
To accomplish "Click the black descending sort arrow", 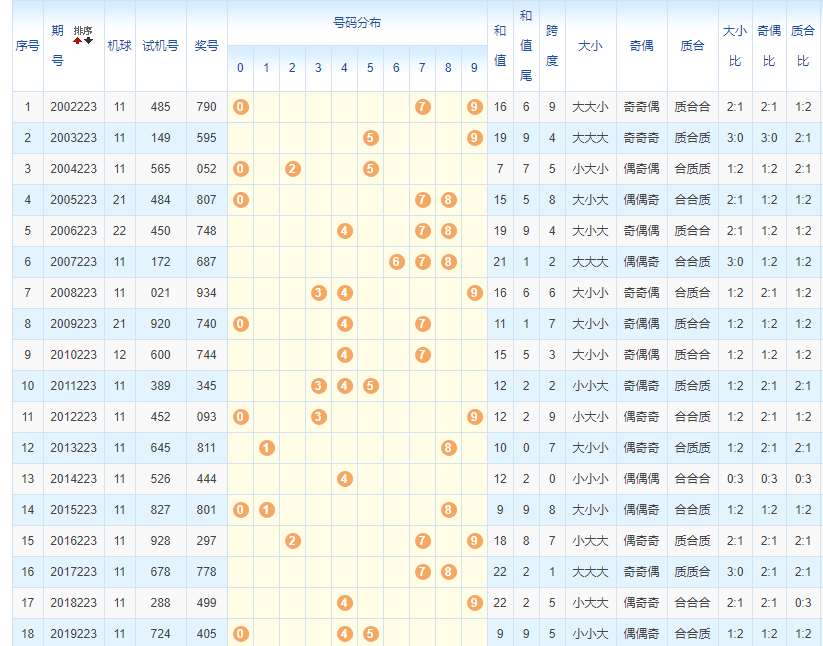I will tap(89, 40).
